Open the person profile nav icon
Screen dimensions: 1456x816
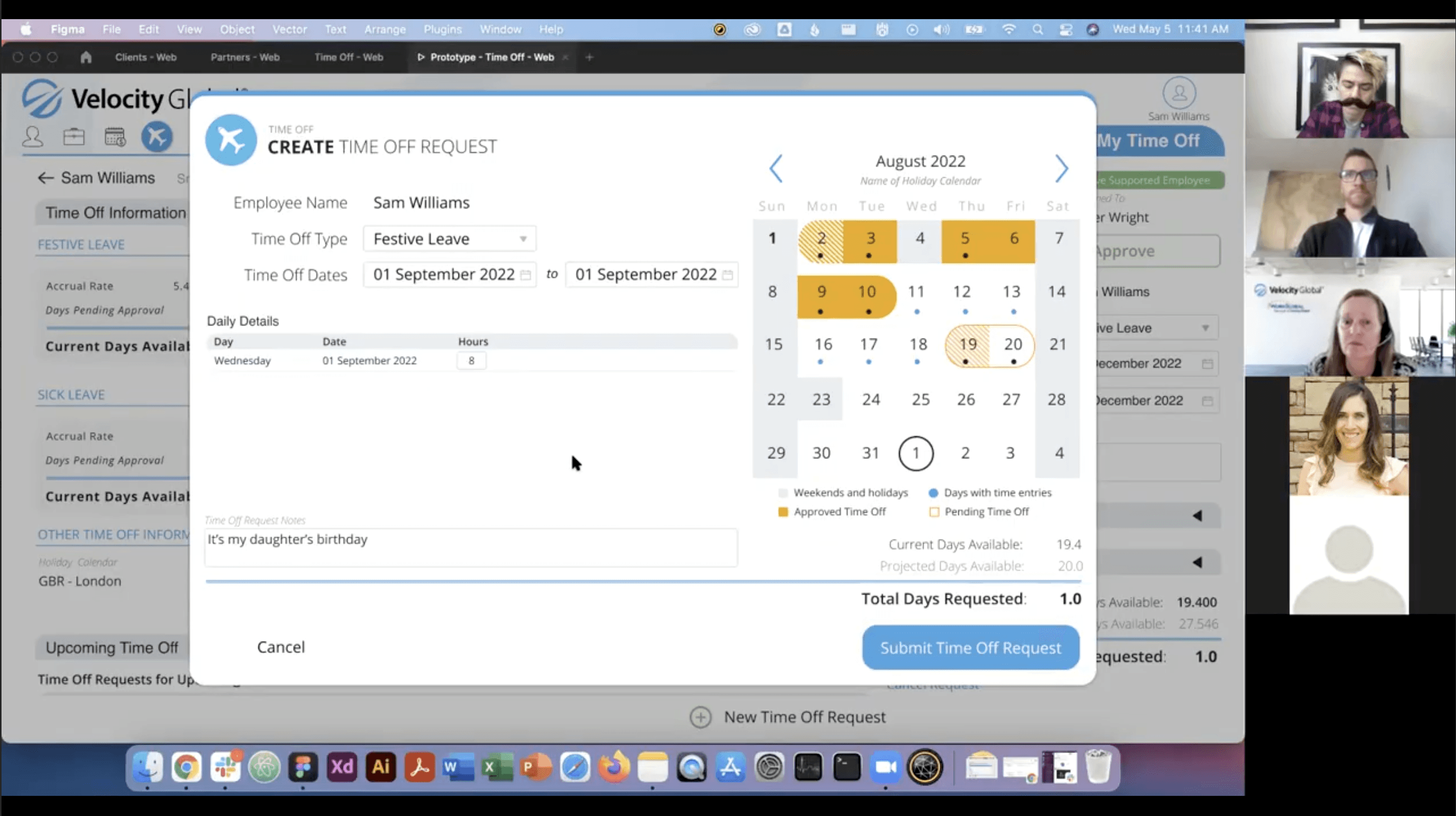pyautogui.click(x=33, y=137)
